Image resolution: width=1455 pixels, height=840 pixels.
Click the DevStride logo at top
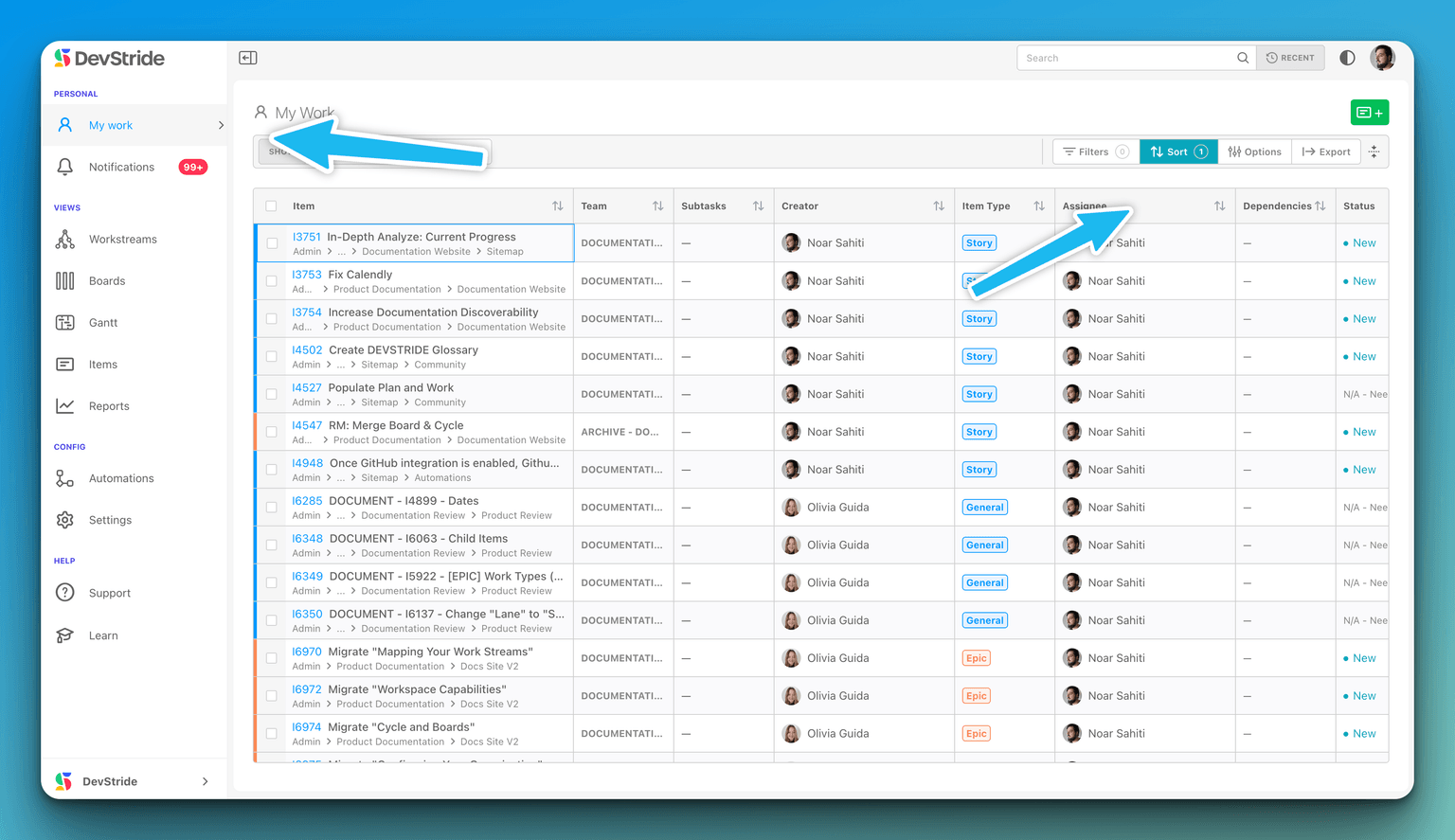pos(109,58)
